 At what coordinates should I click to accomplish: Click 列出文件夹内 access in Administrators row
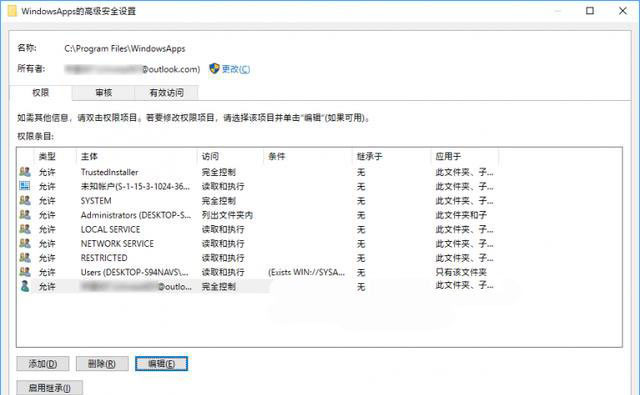[227, 215]
